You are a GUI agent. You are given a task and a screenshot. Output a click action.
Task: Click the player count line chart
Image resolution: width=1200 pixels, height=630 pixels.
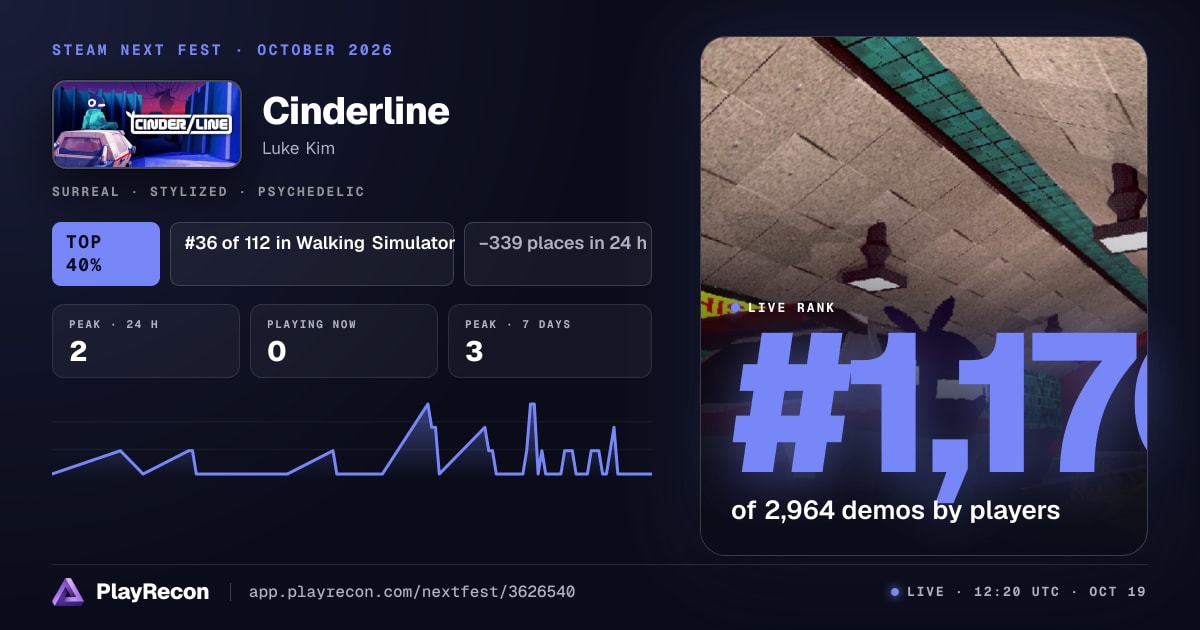[x=352, y=440]
